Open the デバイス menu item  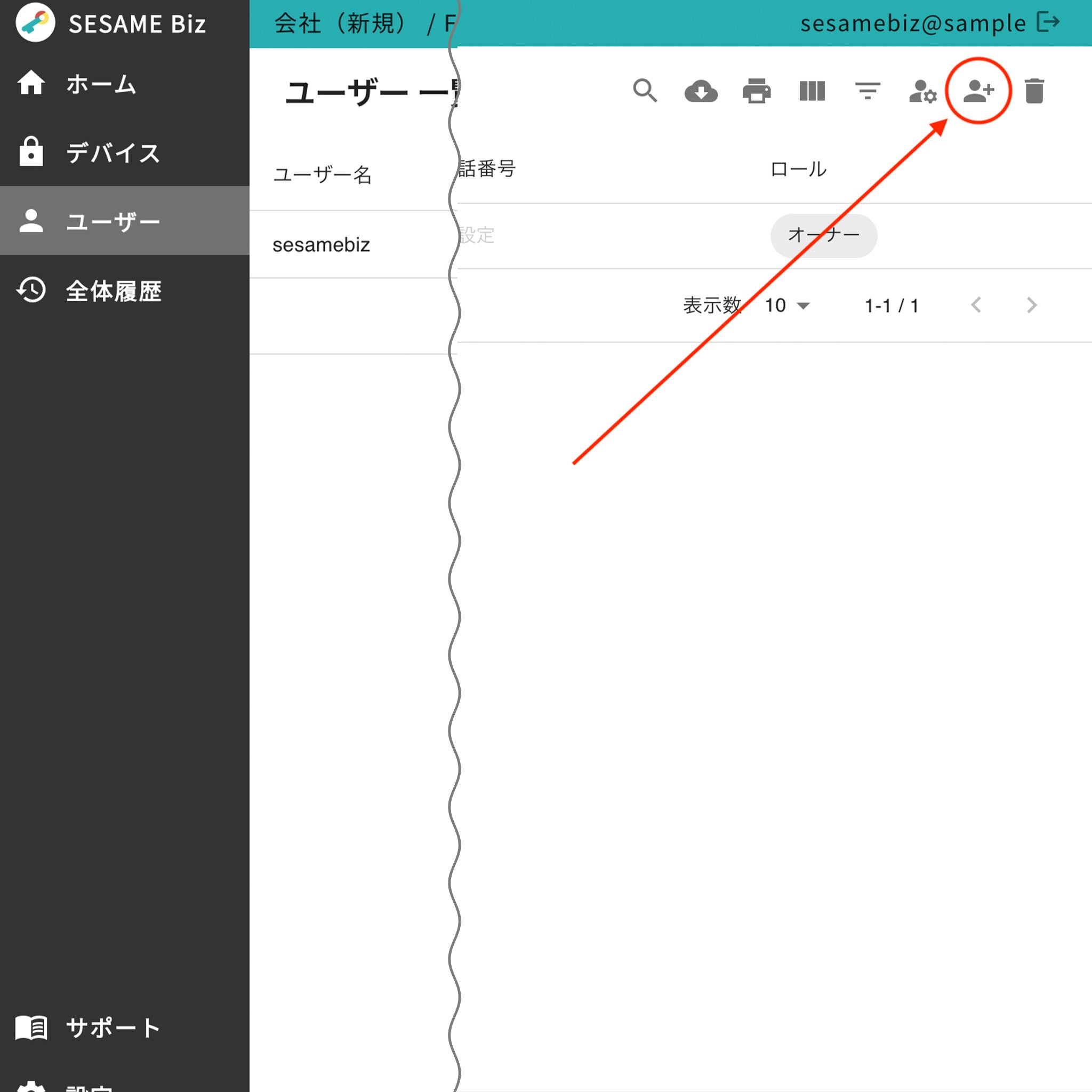[x=124, y=152]
